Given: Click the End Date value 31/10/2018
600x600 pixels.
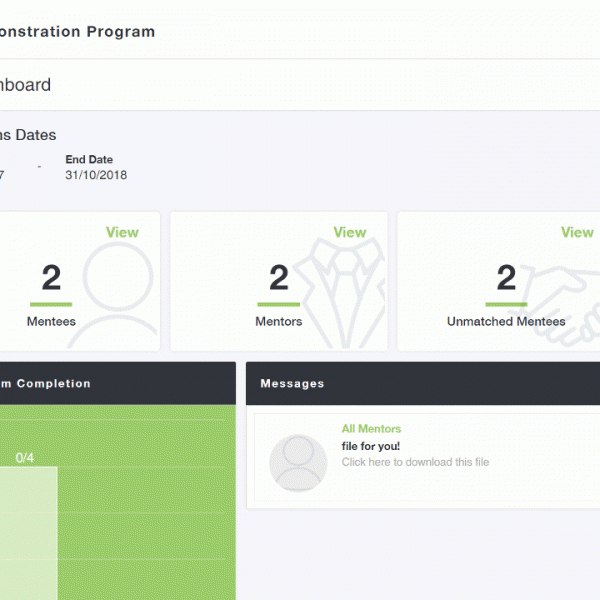Looking at the screenshot, I should click(x=96, y=175).
